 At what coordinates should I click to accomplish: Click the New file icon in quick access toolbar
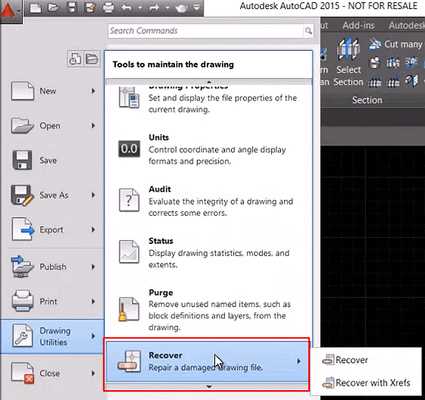click(x=35, y=7)
